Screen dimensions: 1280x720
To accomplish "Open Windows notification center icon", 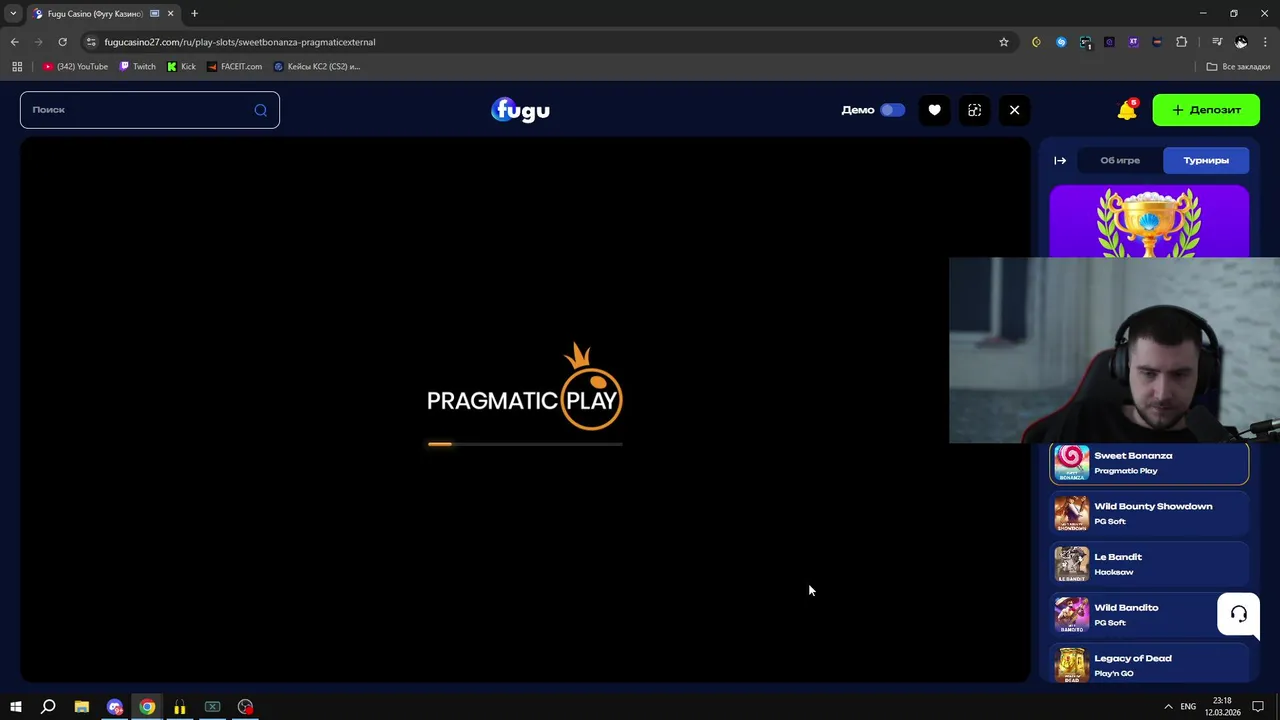I will (1259, 707).
